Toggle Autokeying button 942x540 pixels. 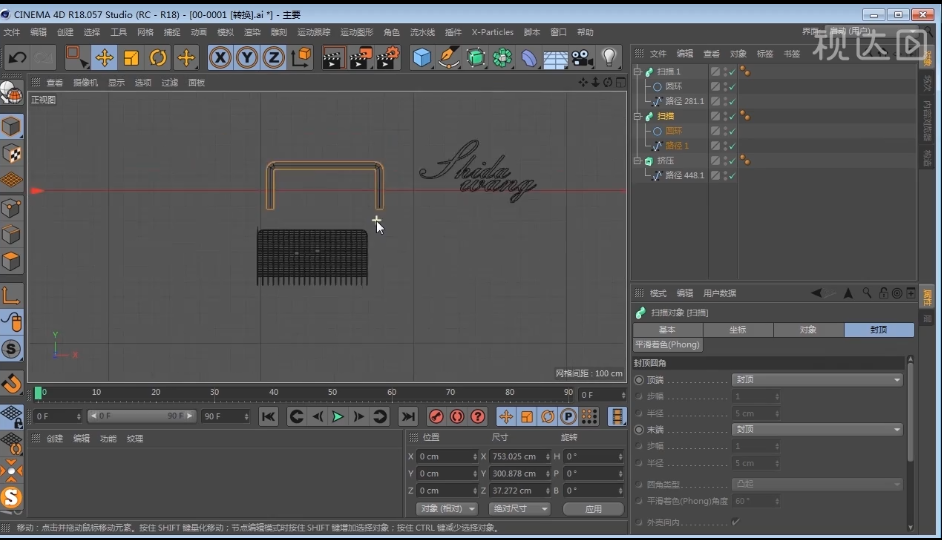[457, 416]
